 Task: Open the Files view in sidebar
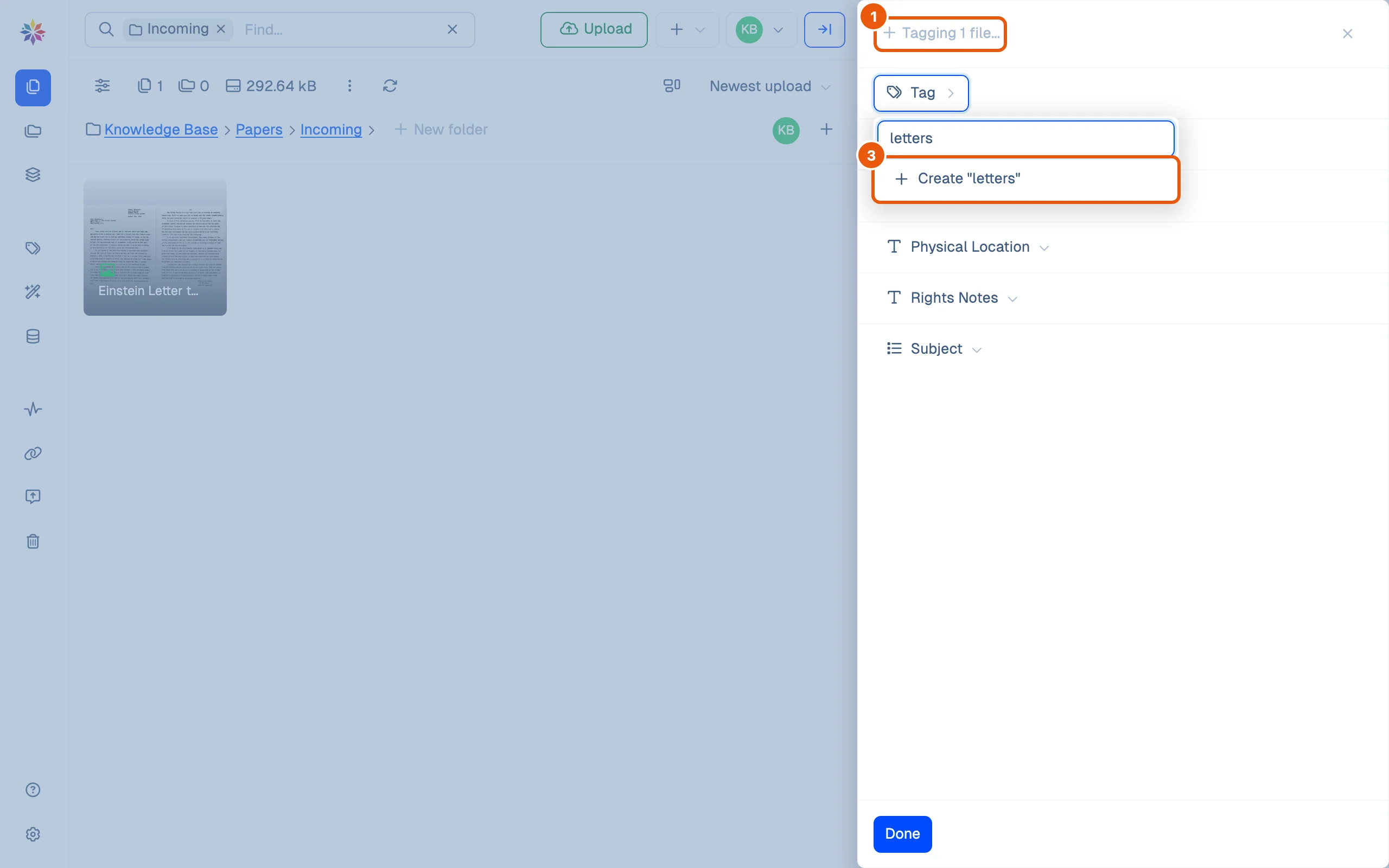pyautogui.click(x=33, y=87)
